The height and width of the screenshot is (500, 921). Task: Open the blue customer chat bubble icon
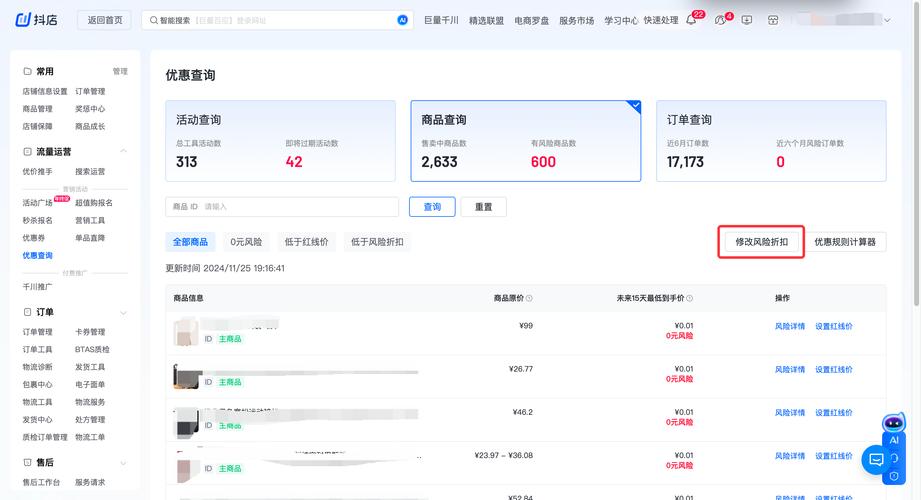tap(876, 460)
